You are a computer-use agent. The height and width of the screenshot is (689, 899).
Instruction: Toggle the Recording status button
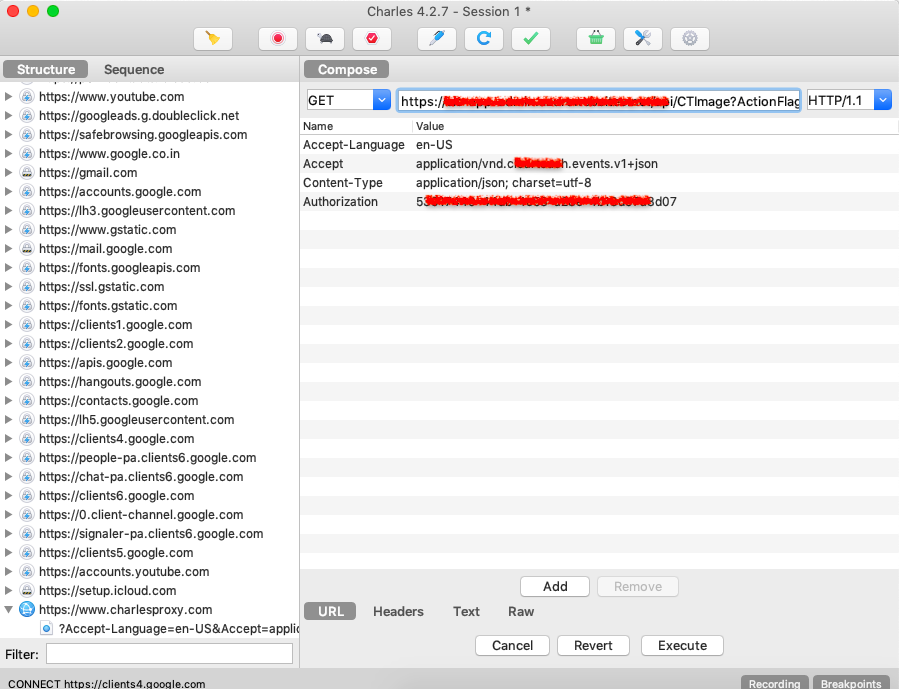(x=774, y=683)
